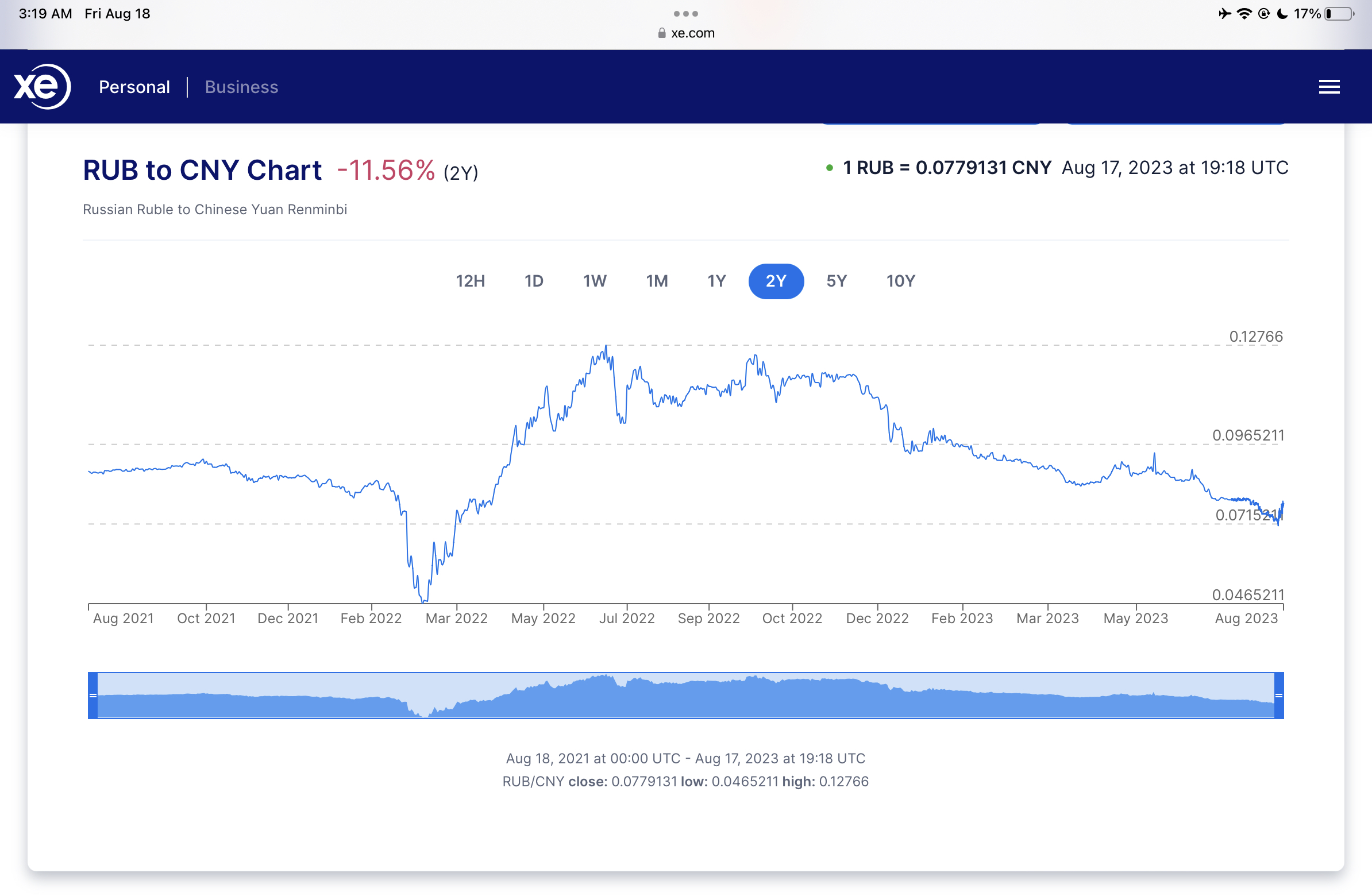This screenshot has width=1372, height=896.
Task: Tap the three-dot multitasking icon
Action: [685, 13]
